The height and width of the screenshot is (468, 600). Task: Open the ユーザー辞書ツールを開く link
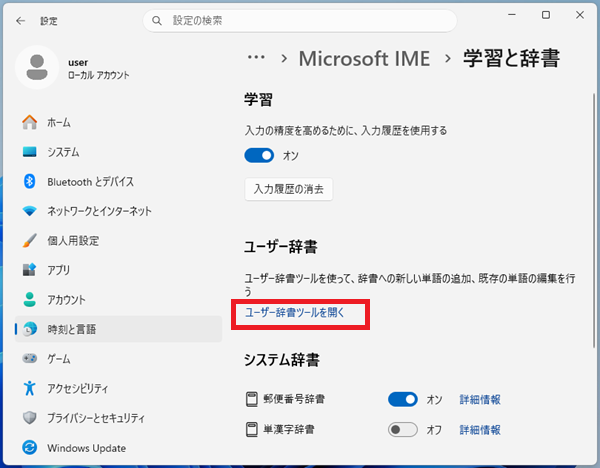295,313
